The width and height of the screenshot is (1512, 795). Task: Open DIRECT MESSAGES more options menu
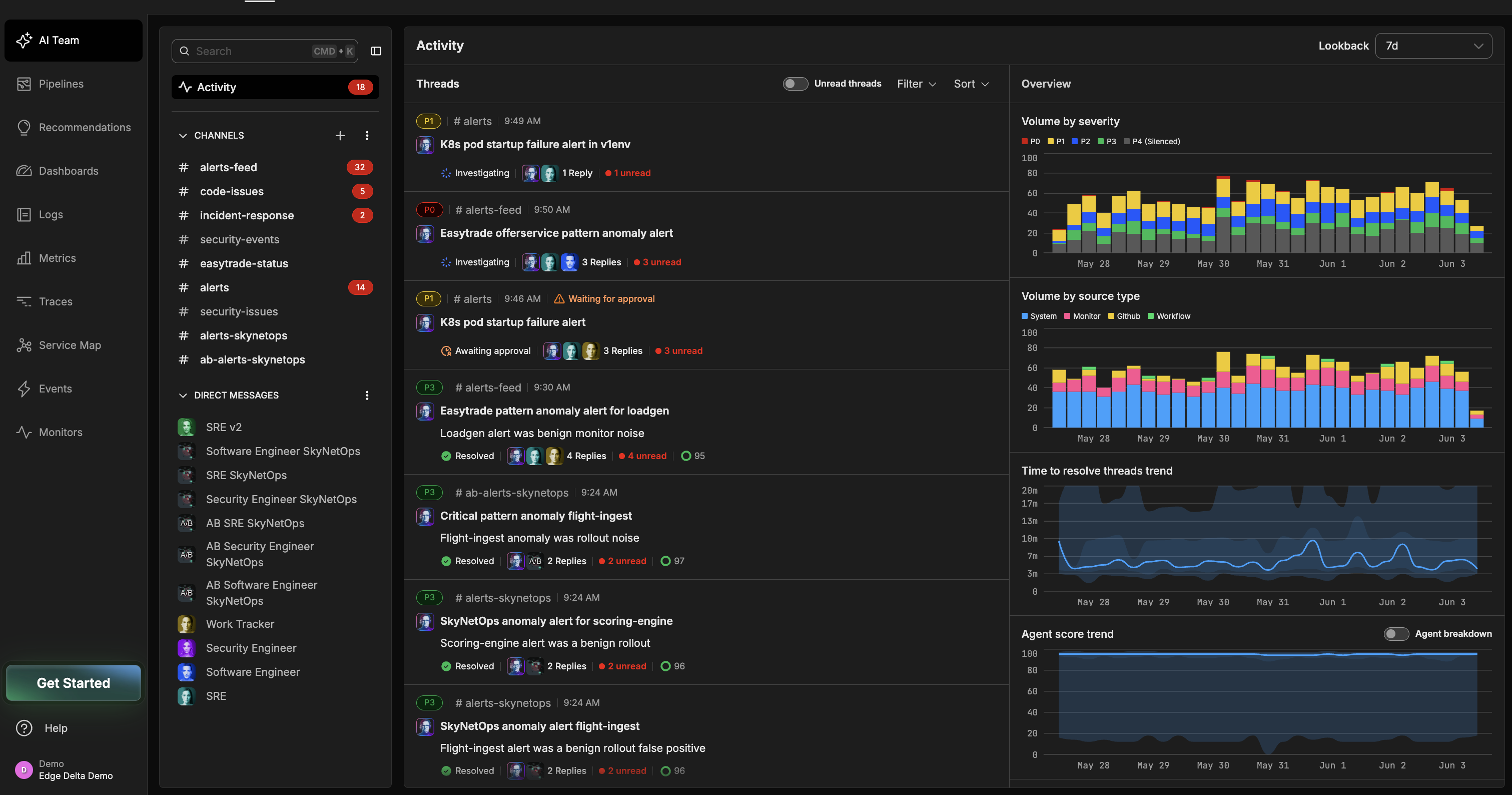[x=367, y=395]
